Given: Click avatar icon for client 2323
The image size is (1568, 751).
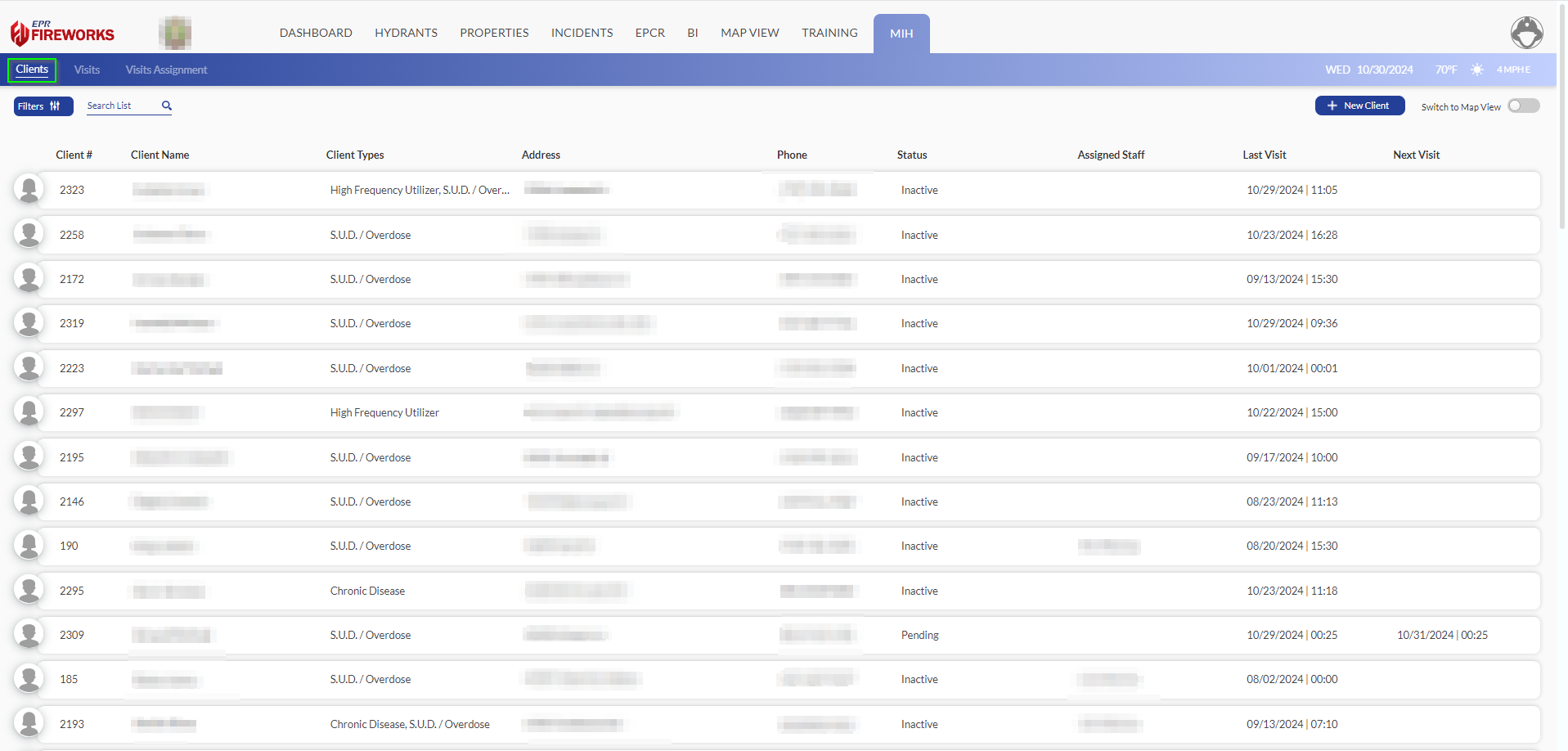Looking at the screenshot, I should coord(29,189).
